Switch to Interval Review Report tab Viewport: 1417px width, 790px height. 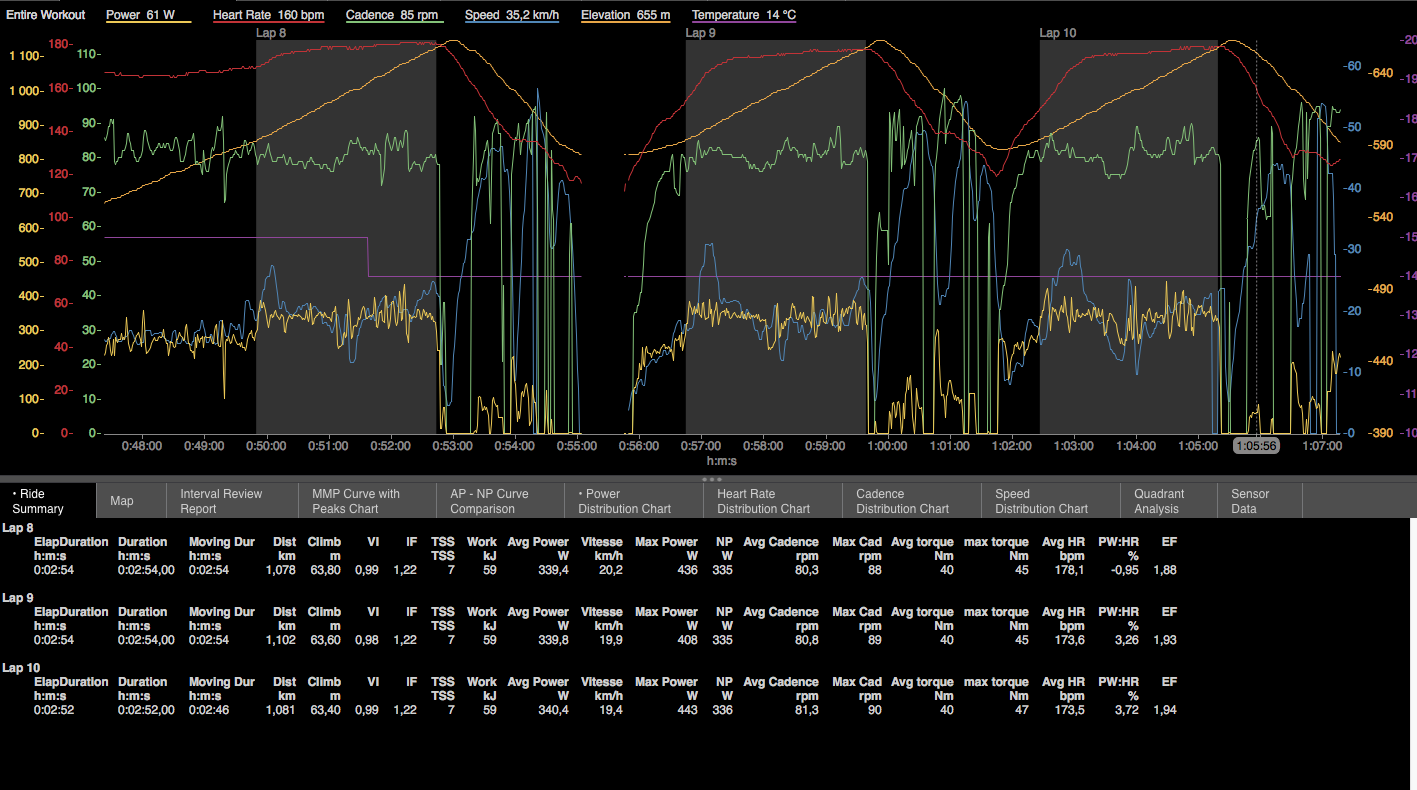221,501
